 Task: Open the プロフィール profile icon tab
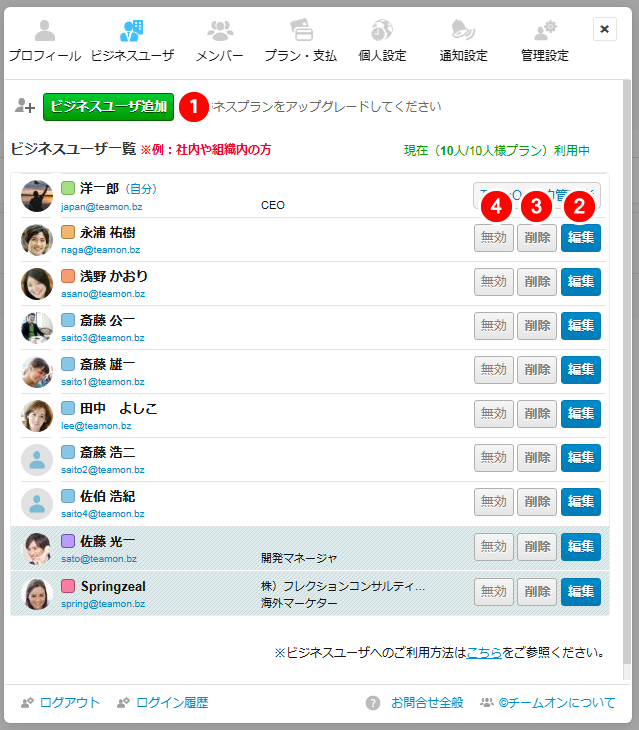pos(45,32)
